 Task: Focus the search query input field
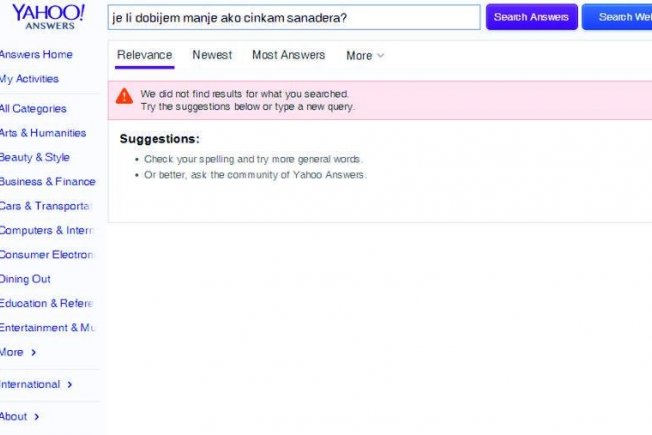point(294,17)
